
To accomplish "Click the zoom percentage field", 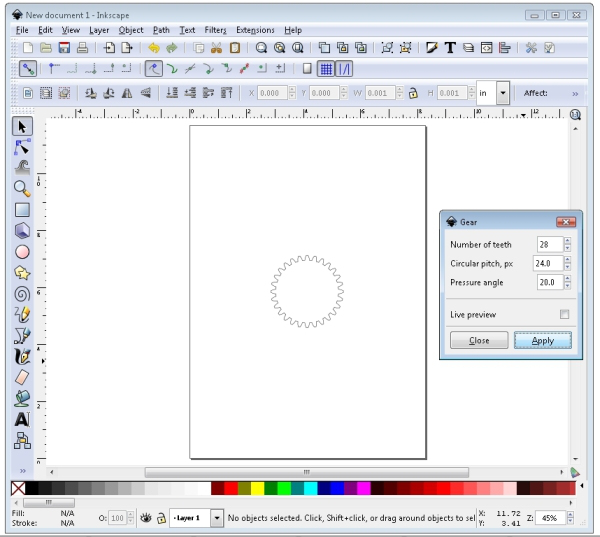I will (550, 518).
